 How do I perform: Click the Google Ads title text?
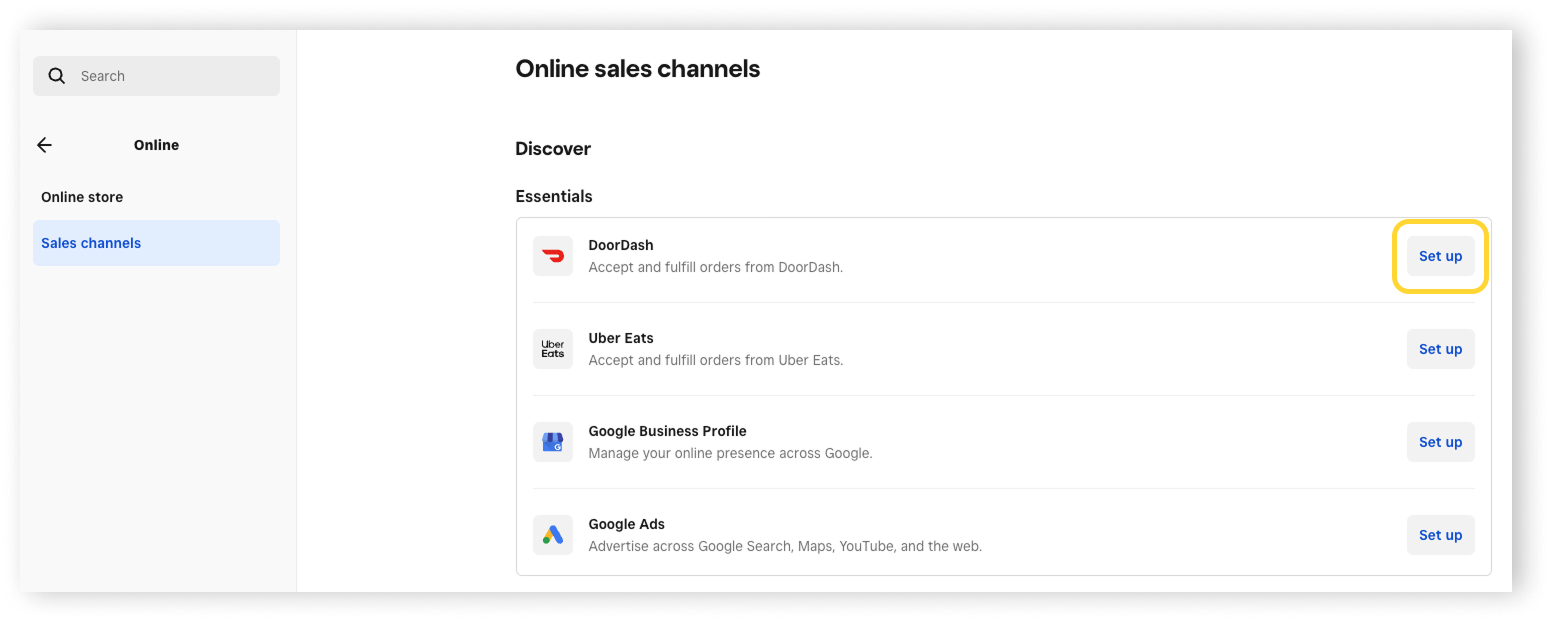point(627,524)
